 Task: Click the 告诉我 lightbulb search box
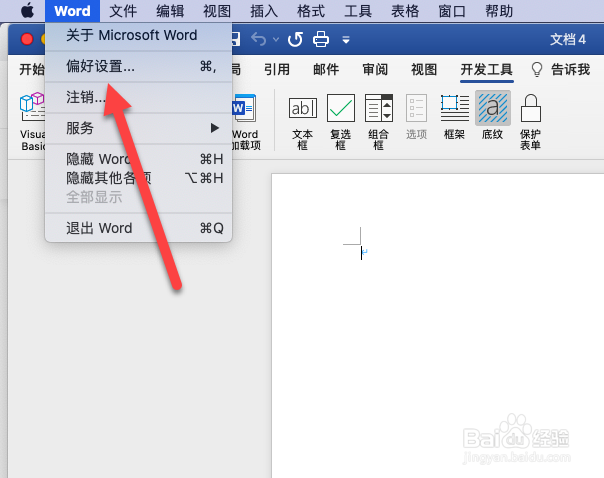point(561,70)
